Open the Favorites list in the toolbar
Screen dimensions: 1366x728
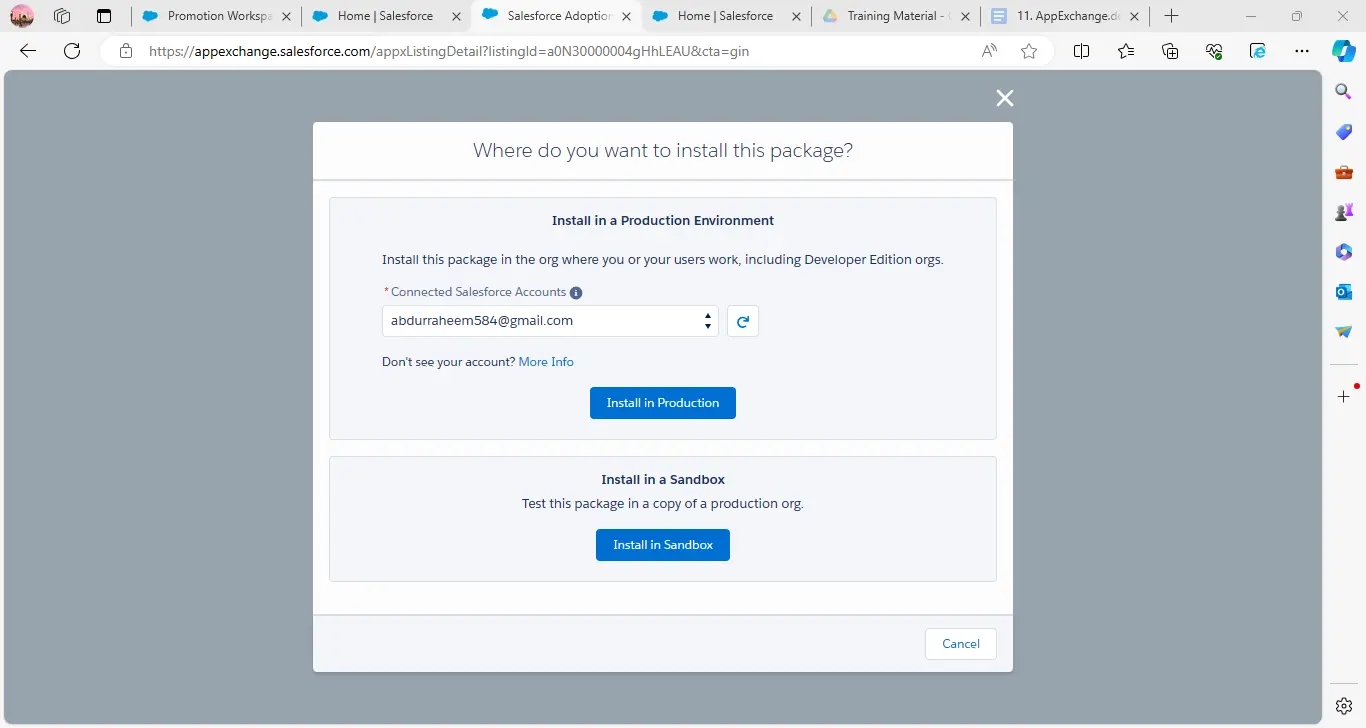(x=1126, y=52)
